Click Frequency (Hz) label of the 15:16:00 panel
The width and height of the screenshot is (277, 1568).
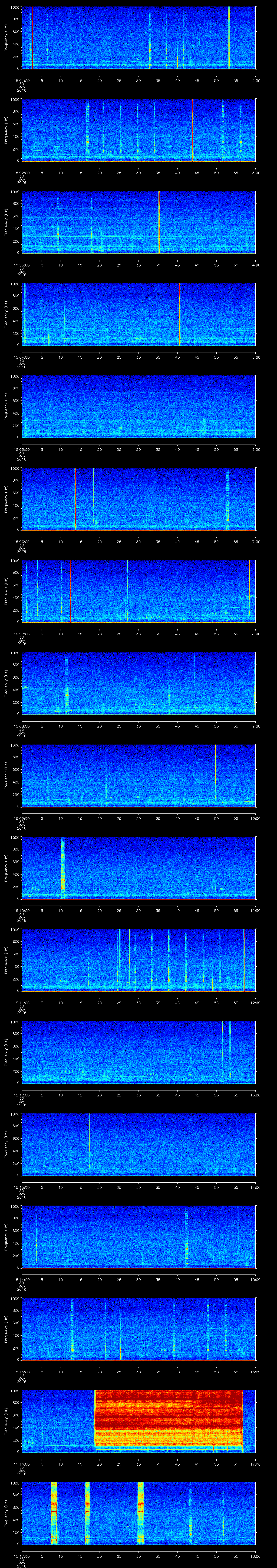pos(6,1421)
